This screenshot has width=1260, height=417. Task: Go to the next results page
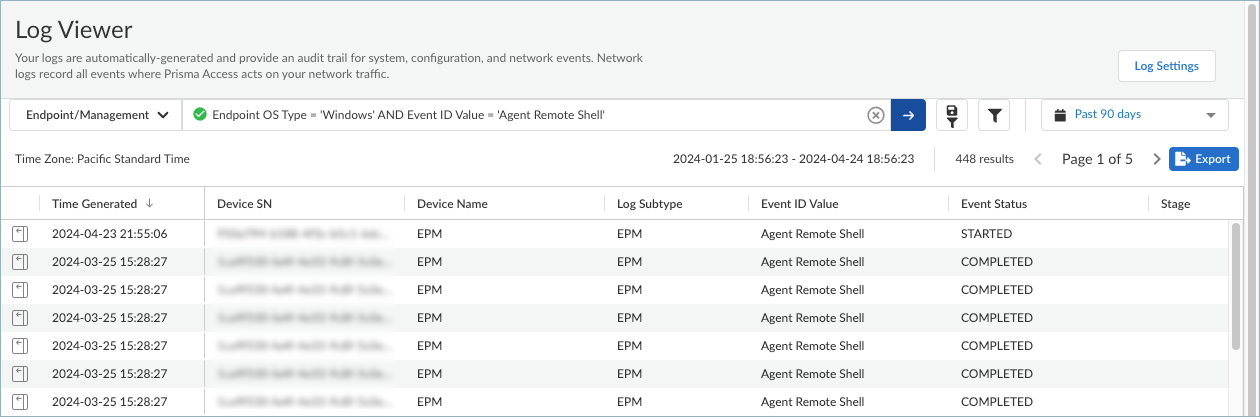(x=1156, y=159)
